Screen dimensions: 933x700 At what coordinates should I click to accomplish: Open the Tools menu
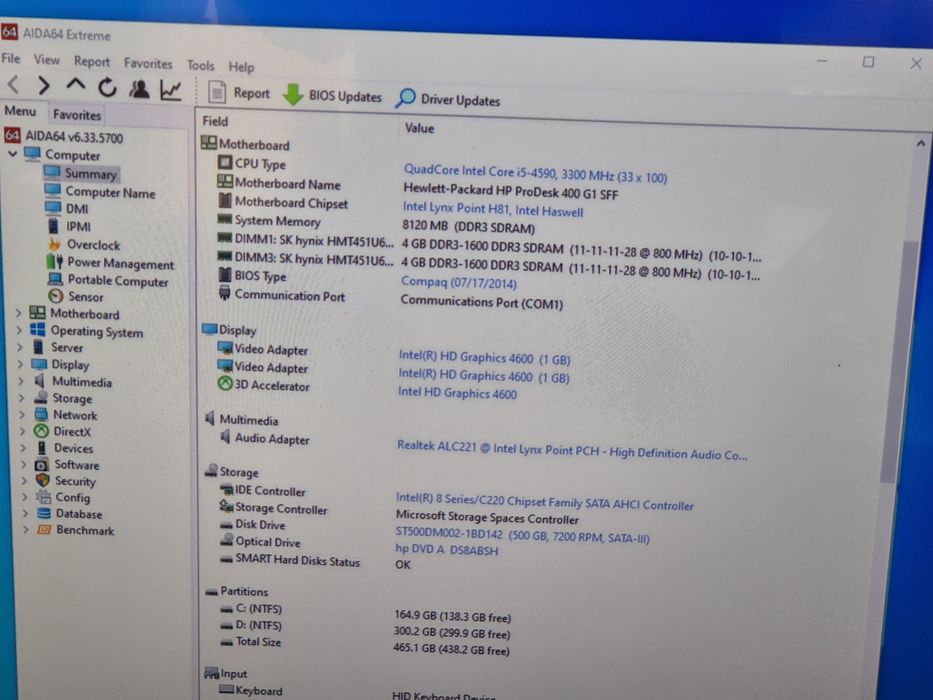click(201, 65)
